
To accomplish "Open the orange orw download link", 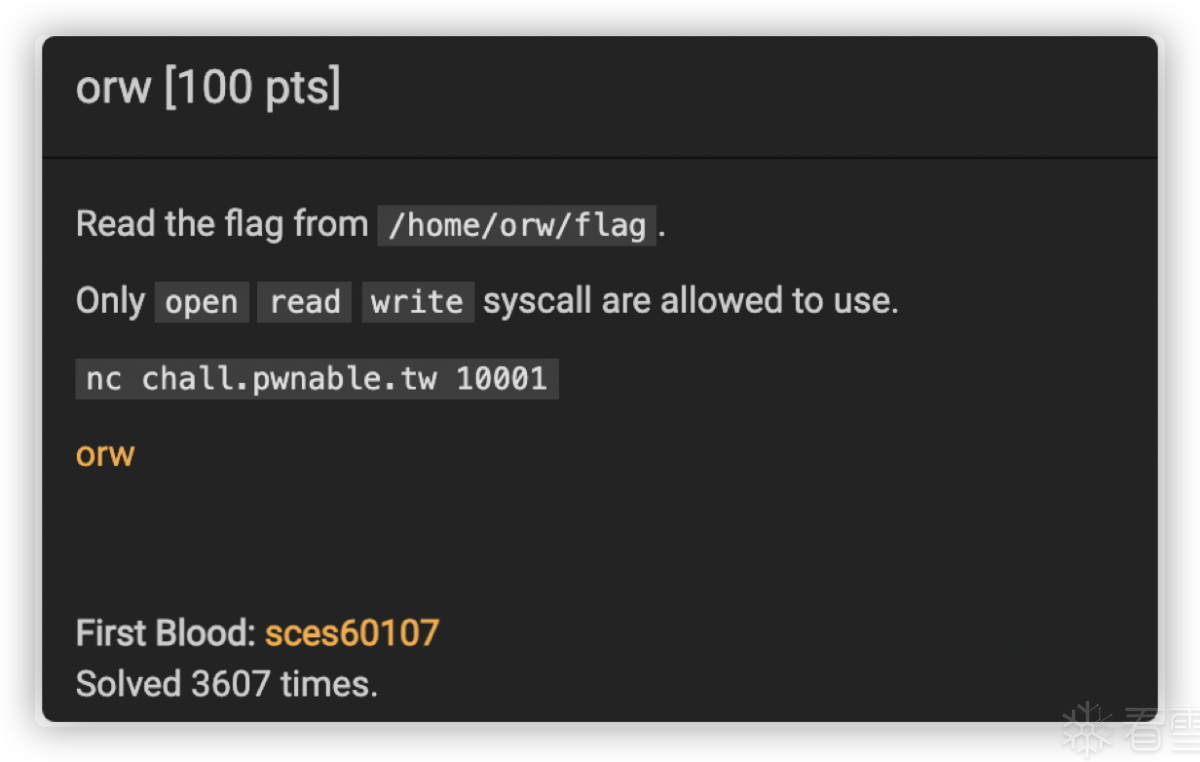I will pyautogui.click(x=105, y=455).
